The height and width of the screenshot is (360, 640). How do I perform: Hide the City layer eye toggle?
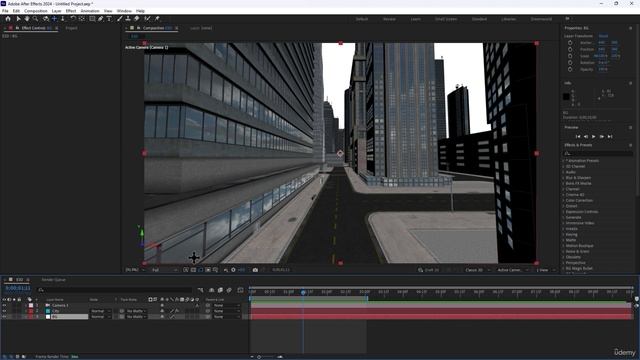coord(4,311)
